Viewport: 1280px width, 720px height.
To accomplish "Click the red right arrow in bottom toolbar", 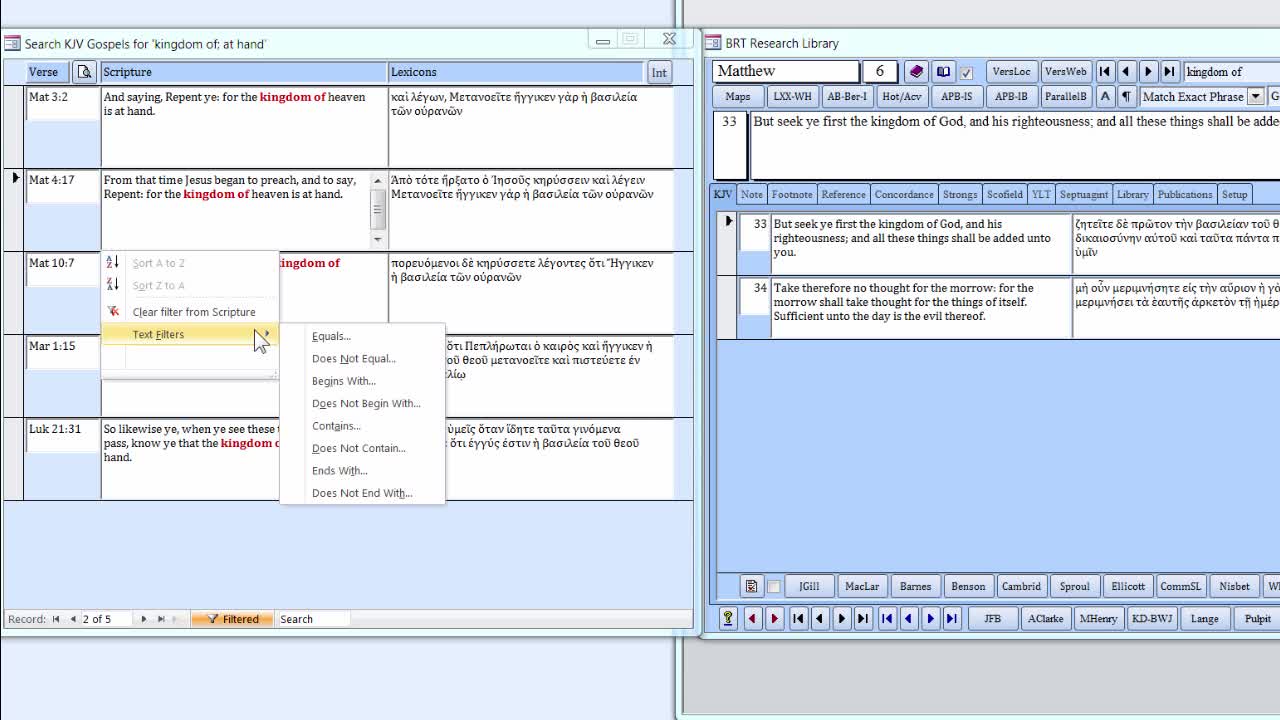I will point(774,619).
